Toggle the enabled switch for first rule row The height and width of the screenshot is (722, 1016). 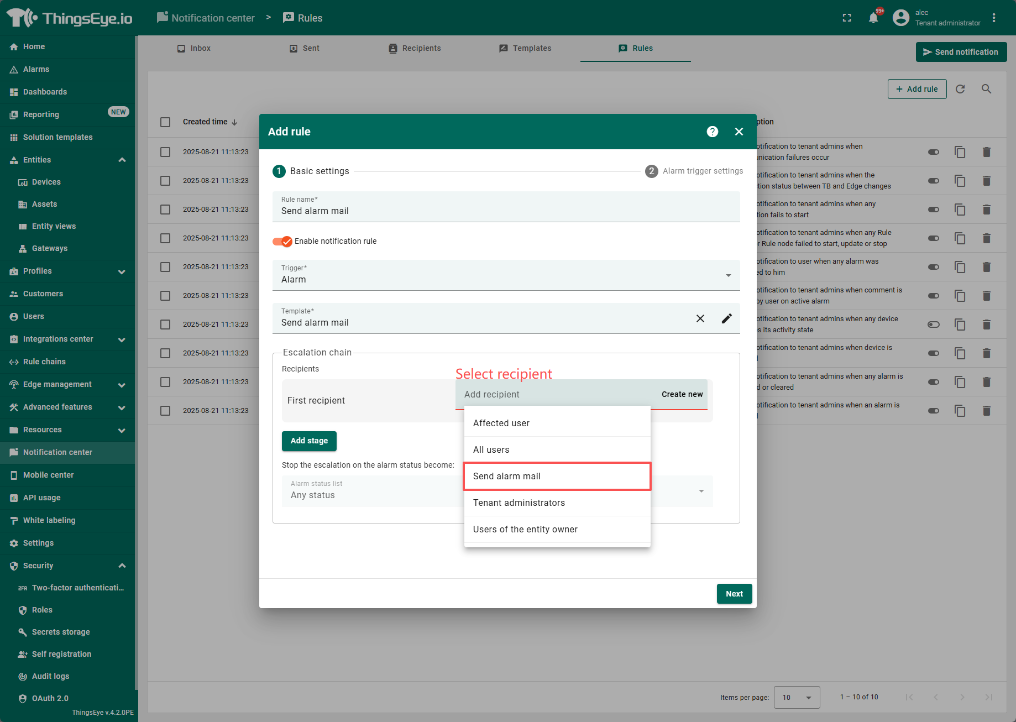point(933,152)
